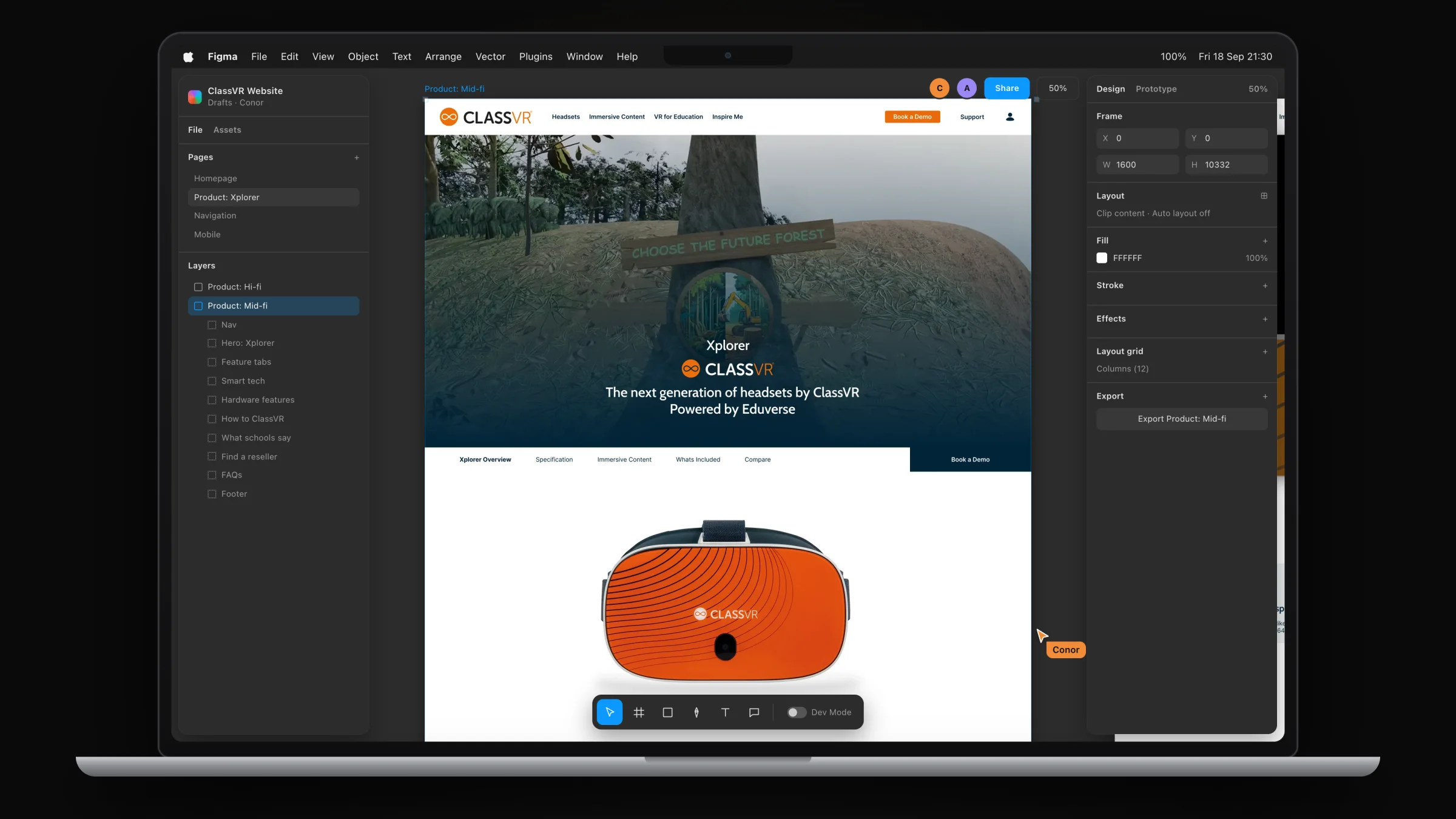
Task: Click Export Product: Mid-fi button
Action: (1181, 419)
